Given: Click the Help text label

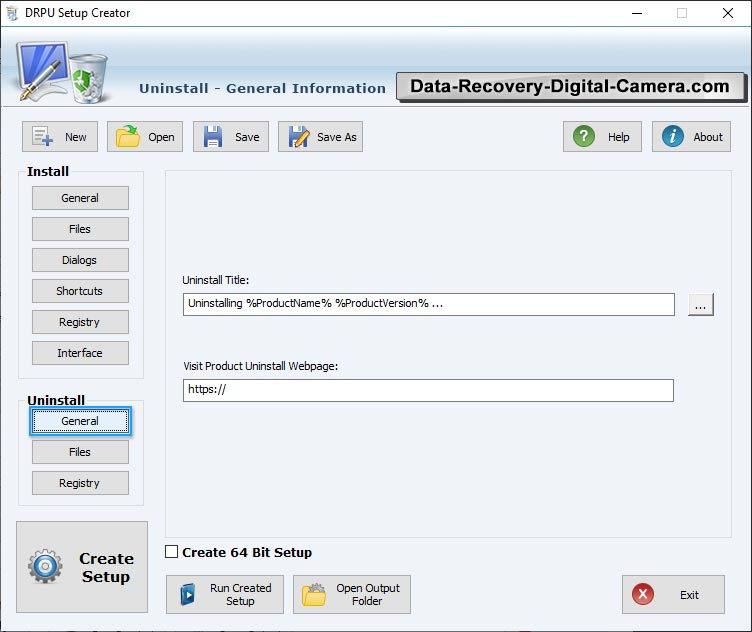Looking at the screenshot, I should (619, 137).
